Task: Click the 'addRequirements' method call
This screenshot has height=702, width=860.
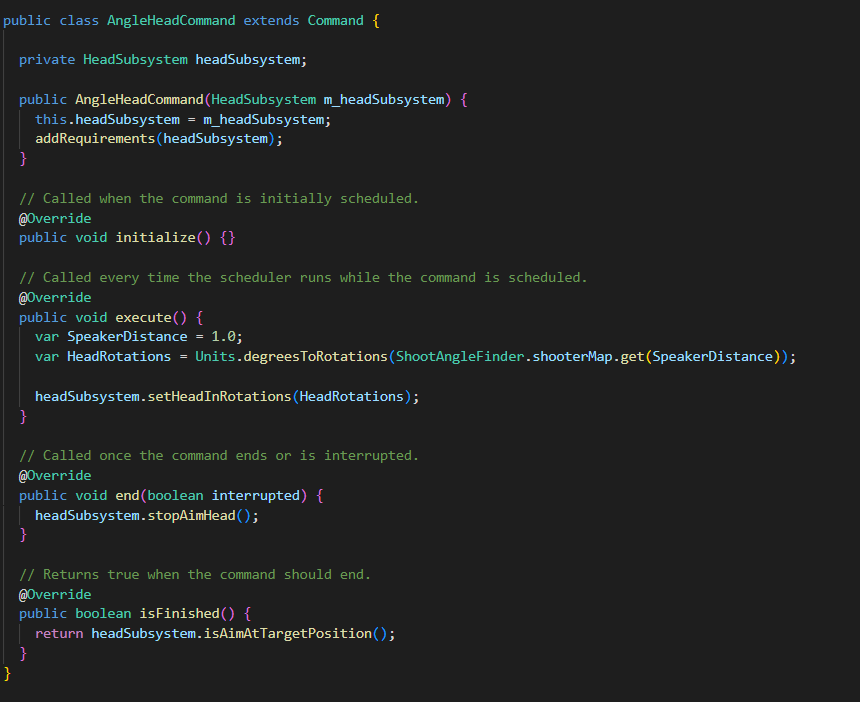Action: click(95, 139)
